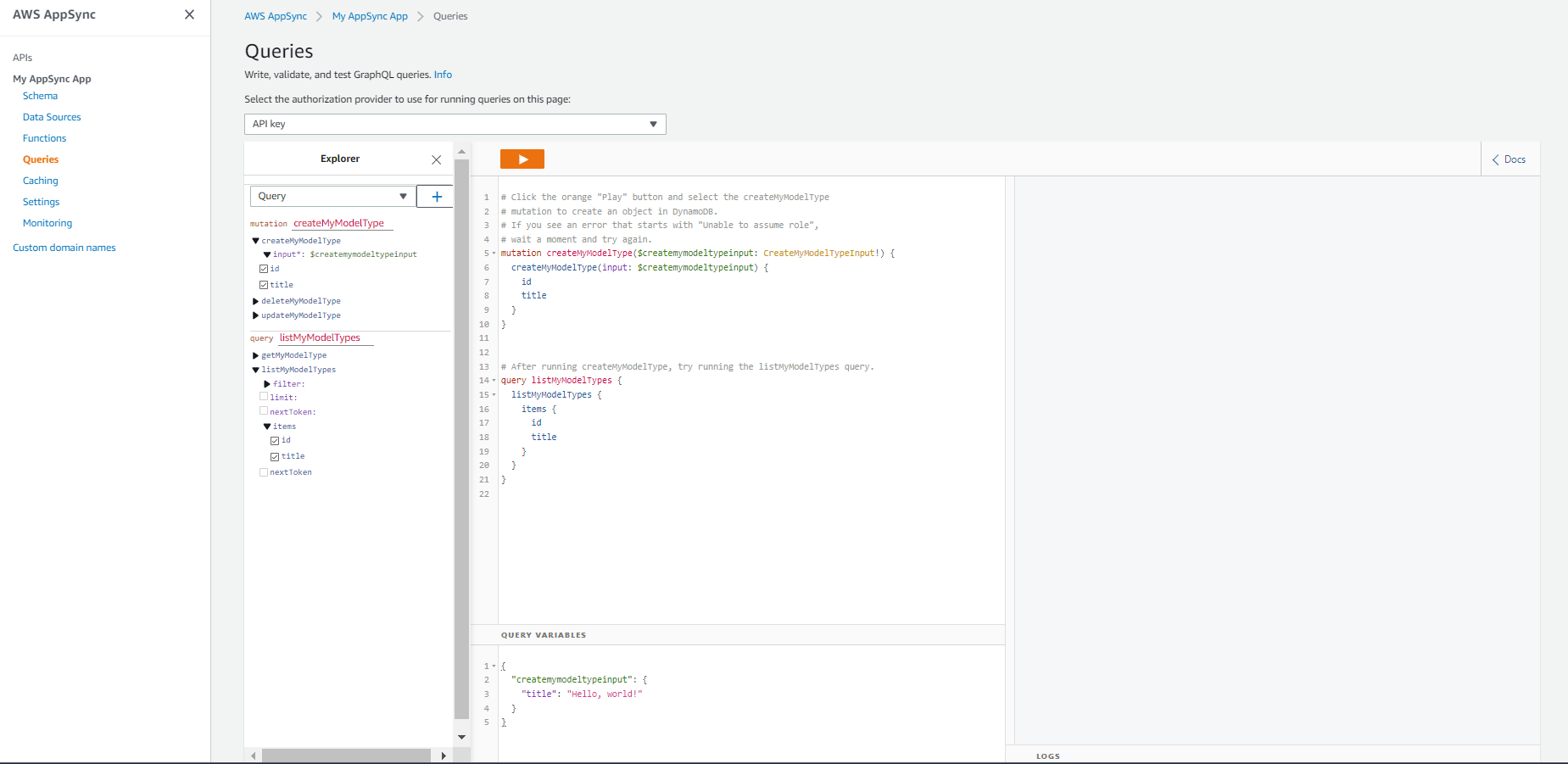1568x764 pixels.
Task: Check the nextToken field below items
Action: coord(264,472)
